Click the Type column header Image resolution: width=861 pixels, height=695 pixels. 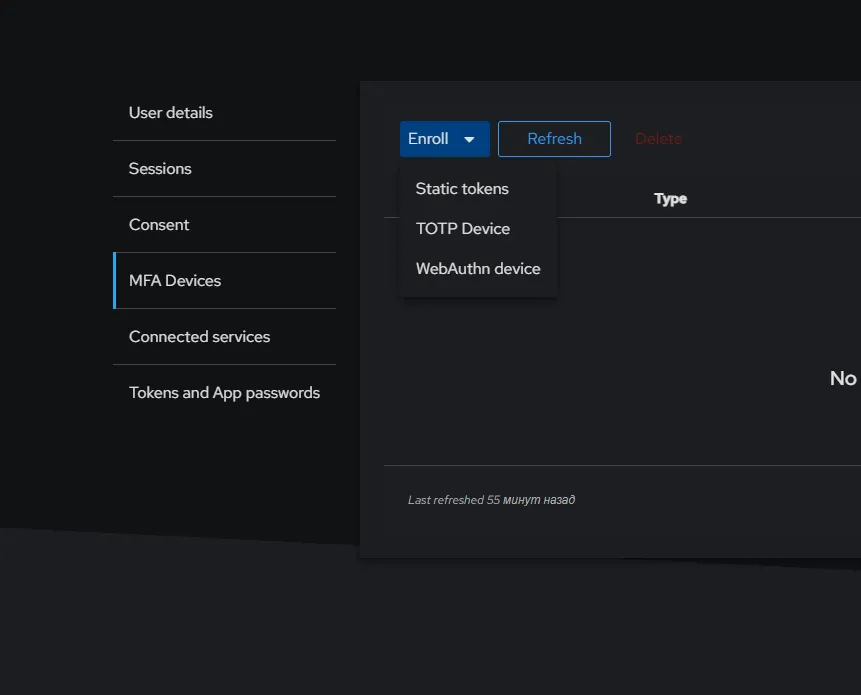coord(670,199)
